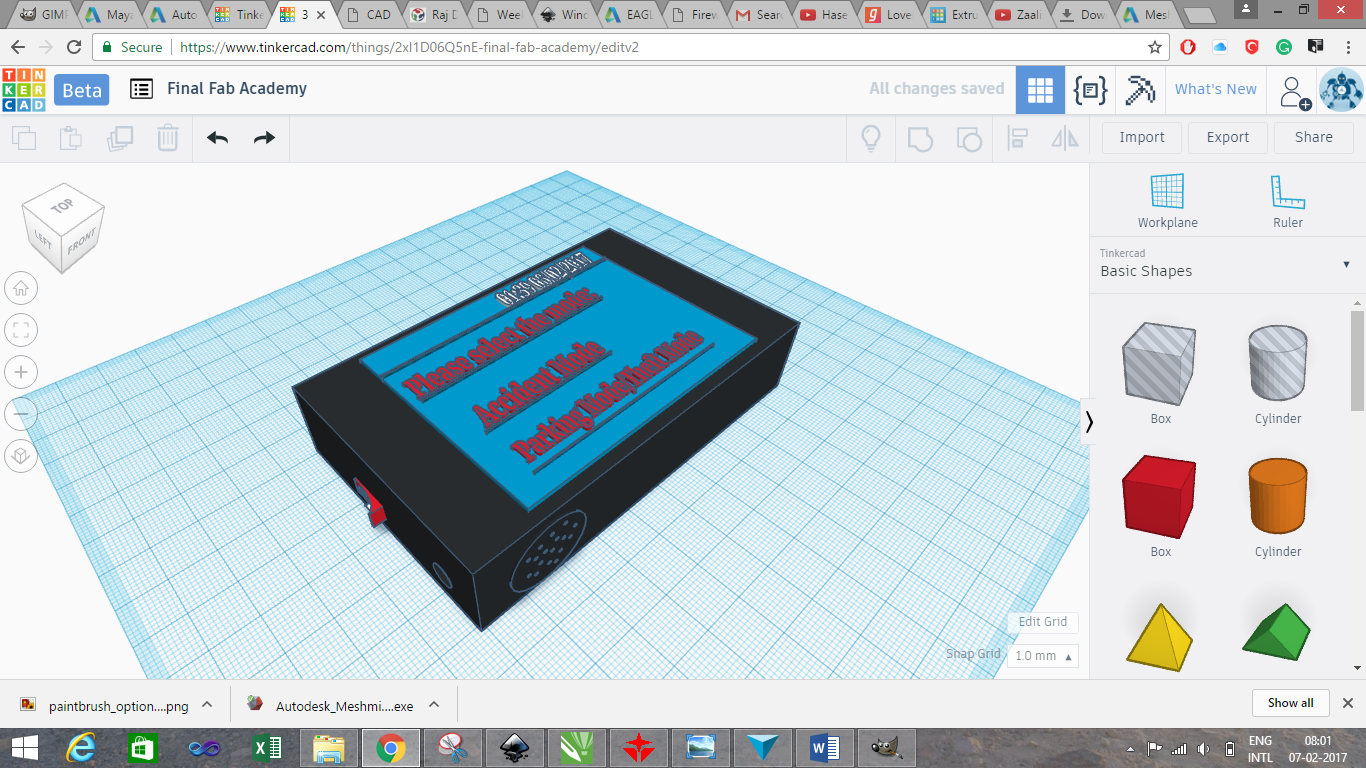The image size is (1366, 768).
Task: Click the Group shapes icon
Action: click(920, 138)
